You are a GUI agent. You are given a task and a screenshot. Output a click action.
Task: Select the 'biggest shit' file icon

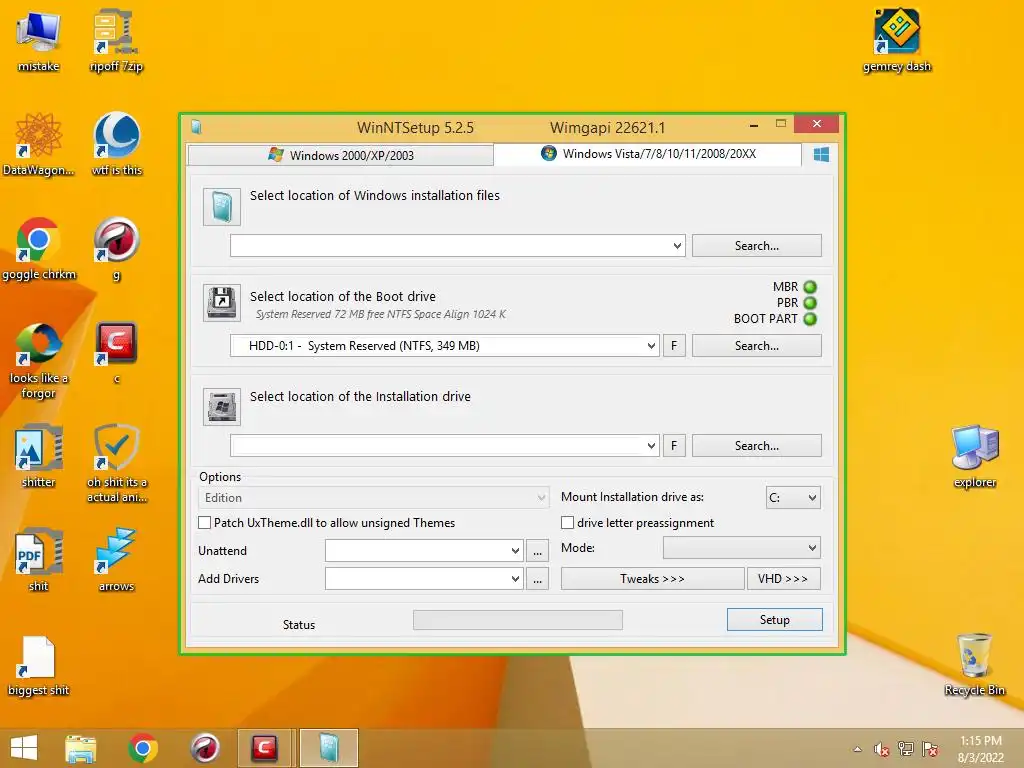[x=39, y=666]
